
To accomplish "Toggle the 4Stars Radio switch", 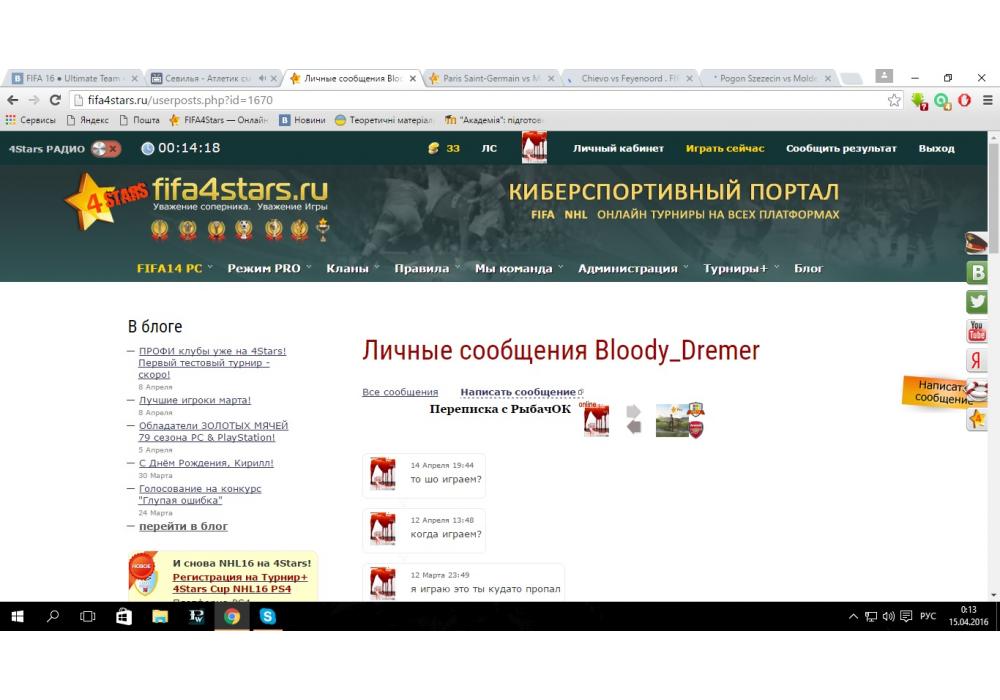I will pos(105,148).
